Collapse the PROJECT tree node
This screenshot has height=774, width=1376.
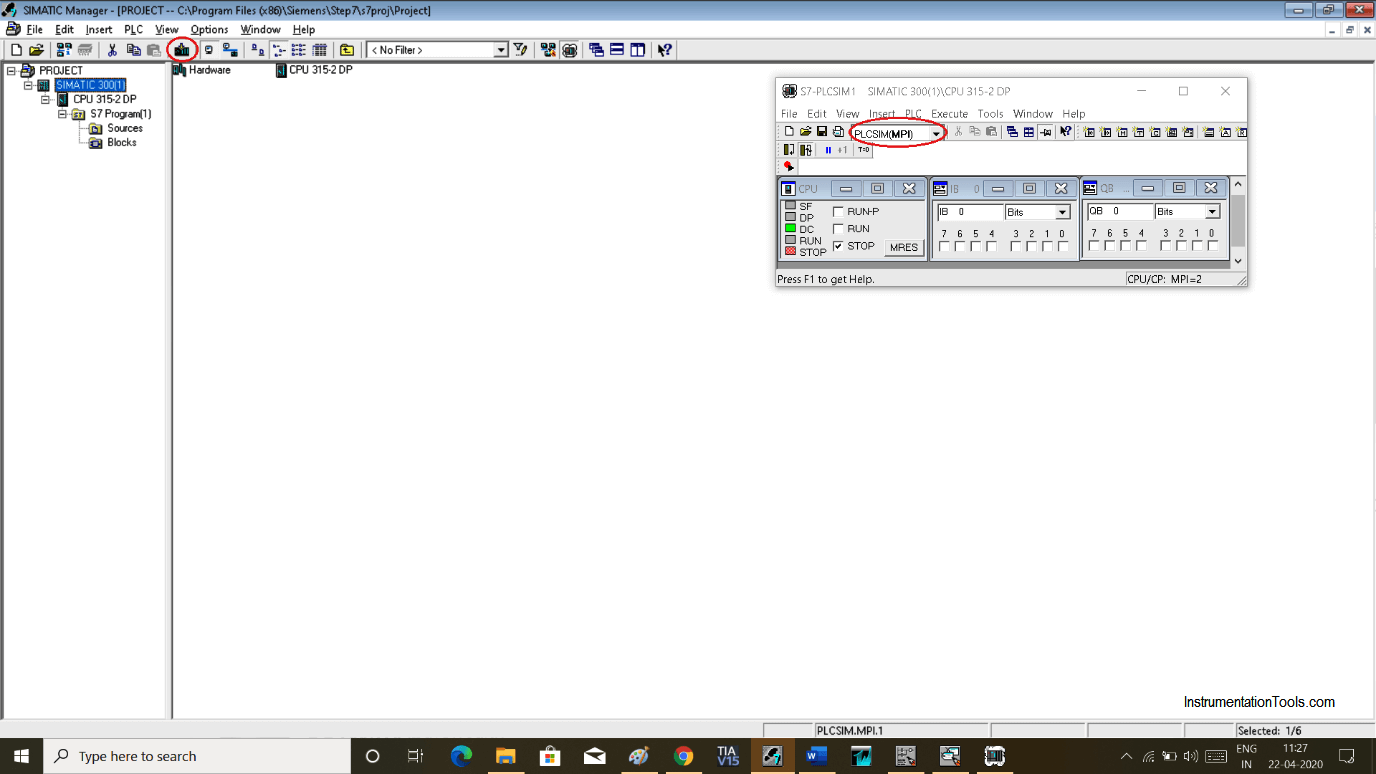[12, 71]
